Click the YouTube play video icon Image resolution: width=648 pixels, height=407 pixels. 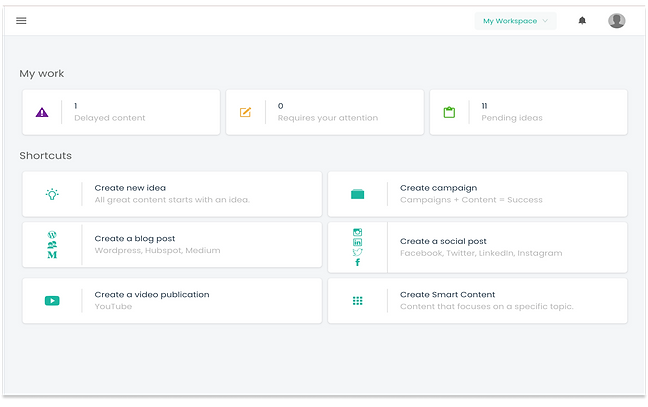[x=52, y=300]
